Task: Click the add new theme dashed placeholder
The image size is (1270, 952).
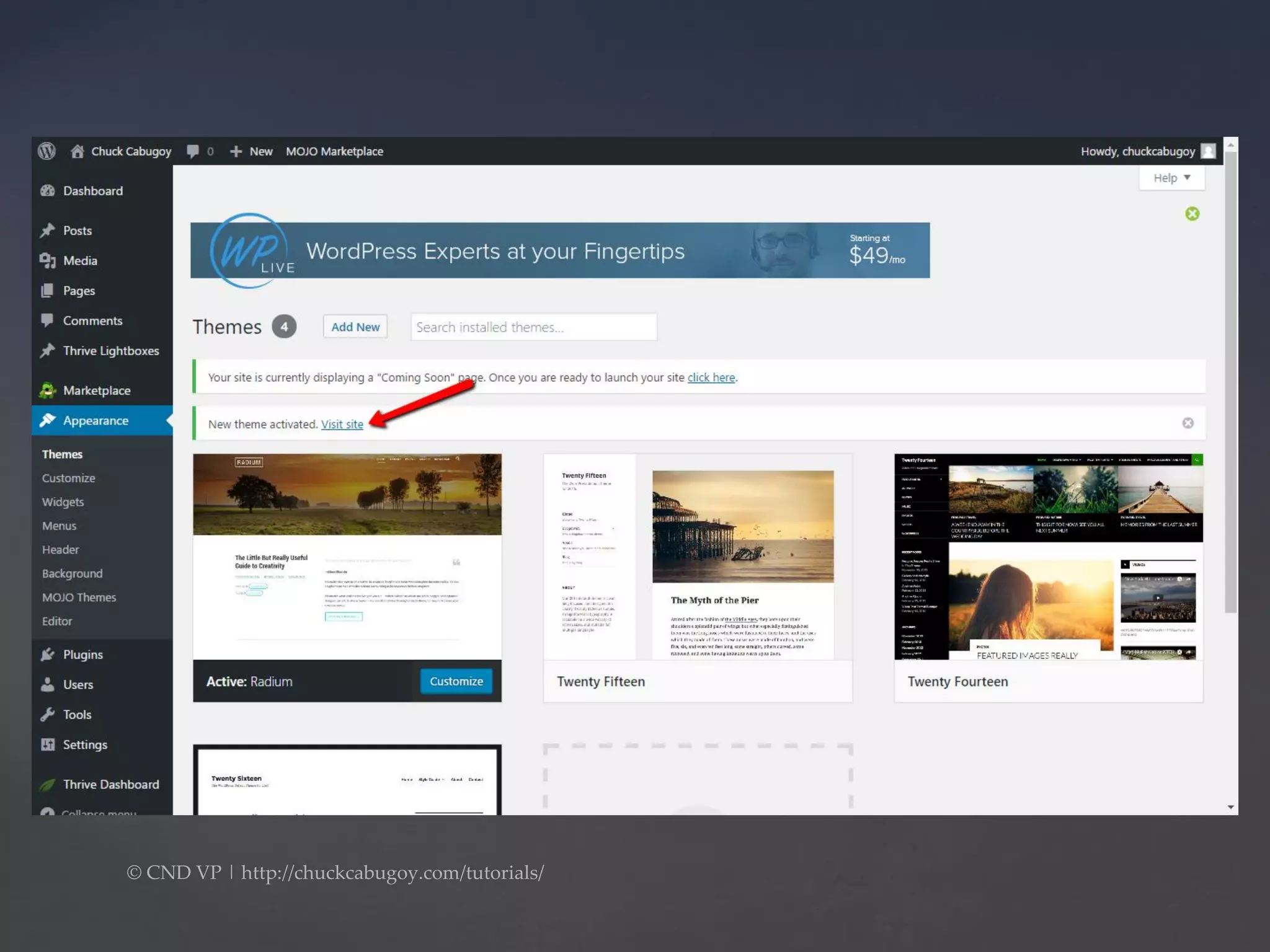Action: pyautogui.click(x=698, y=780)
